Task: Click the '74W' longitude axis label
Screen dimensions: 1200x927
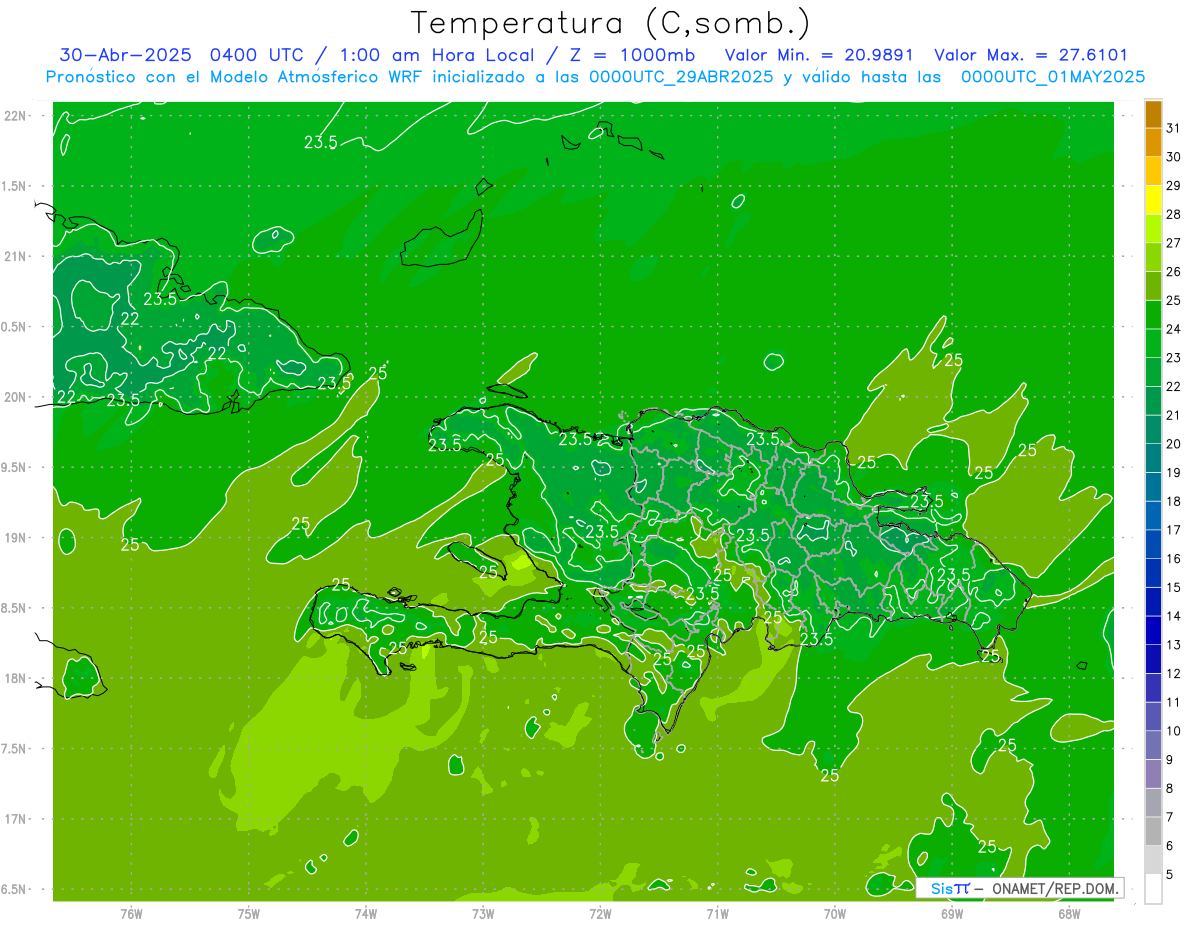Action: [x=366, y=914]
